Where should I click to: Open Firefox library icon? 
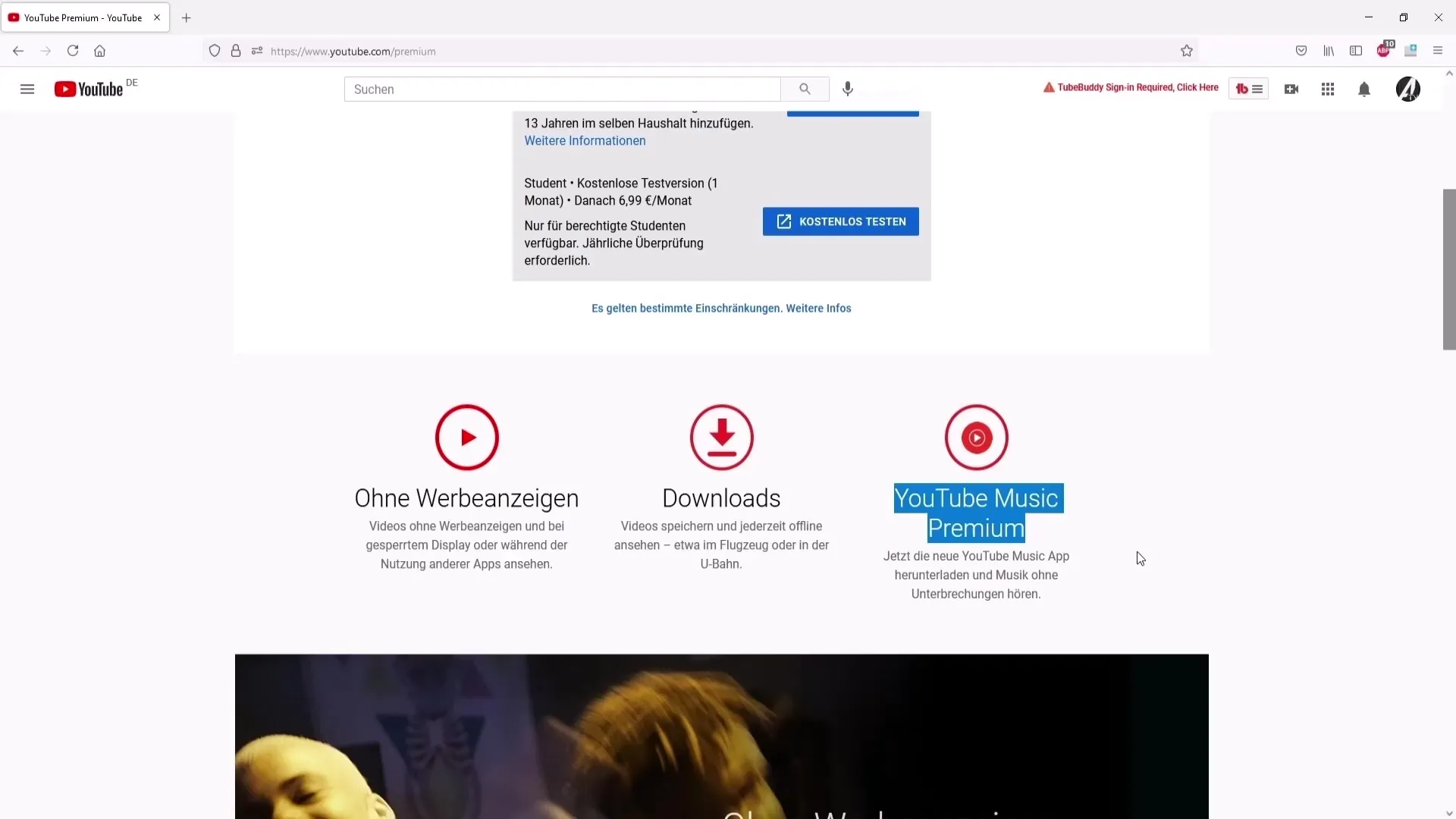pyautogui.click(x=1329, y=51)
